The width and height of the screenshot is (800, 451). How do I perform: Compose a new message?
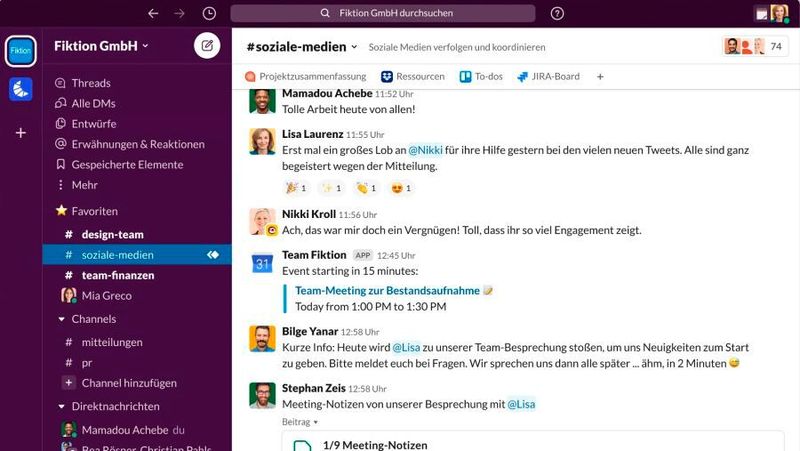207,45
